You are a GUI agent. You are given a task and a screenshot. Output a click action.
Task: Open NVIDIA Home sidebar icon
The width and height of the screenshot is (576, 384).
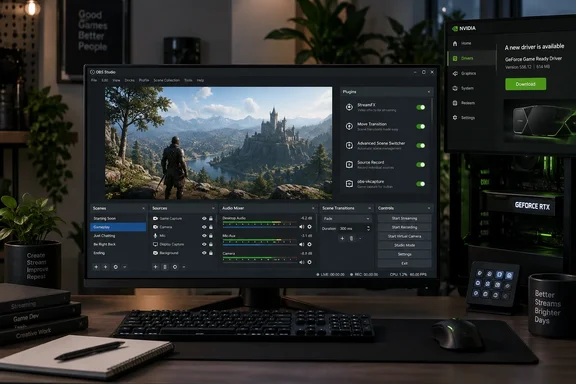coord(455,43)
